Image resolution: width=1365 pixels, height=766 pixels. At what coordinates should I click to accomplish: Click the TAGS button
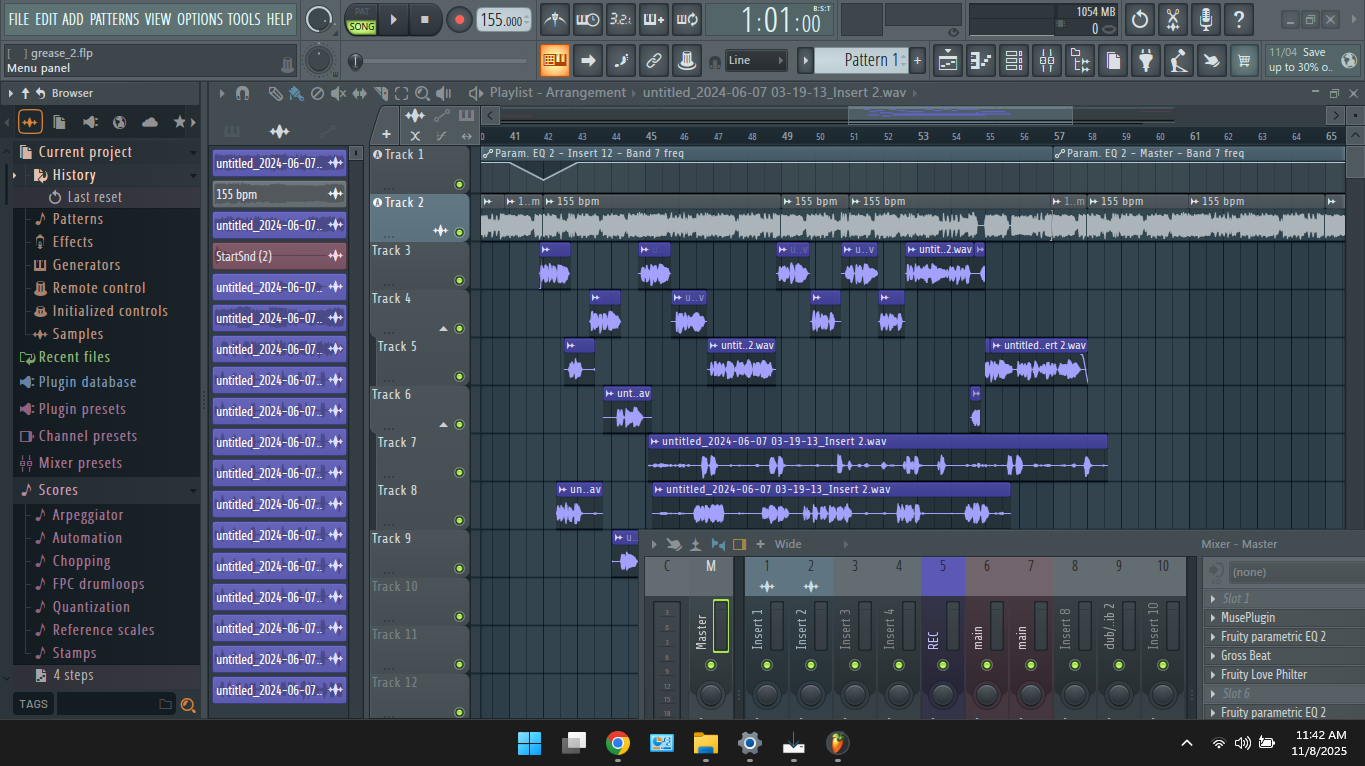[33, 704]
